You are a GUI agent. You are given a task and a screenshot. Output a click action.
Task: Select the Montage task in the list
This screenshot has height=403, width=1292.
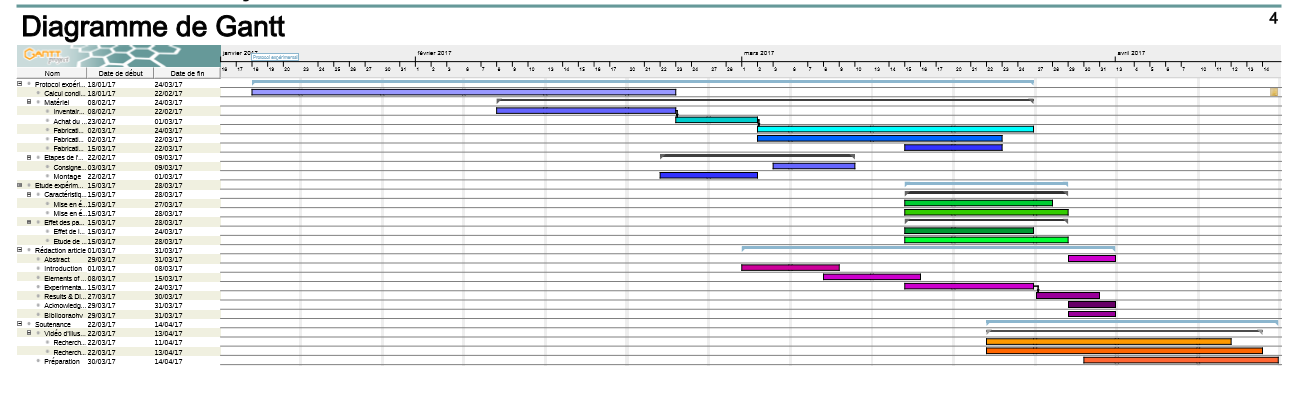[x=67, y=176]
